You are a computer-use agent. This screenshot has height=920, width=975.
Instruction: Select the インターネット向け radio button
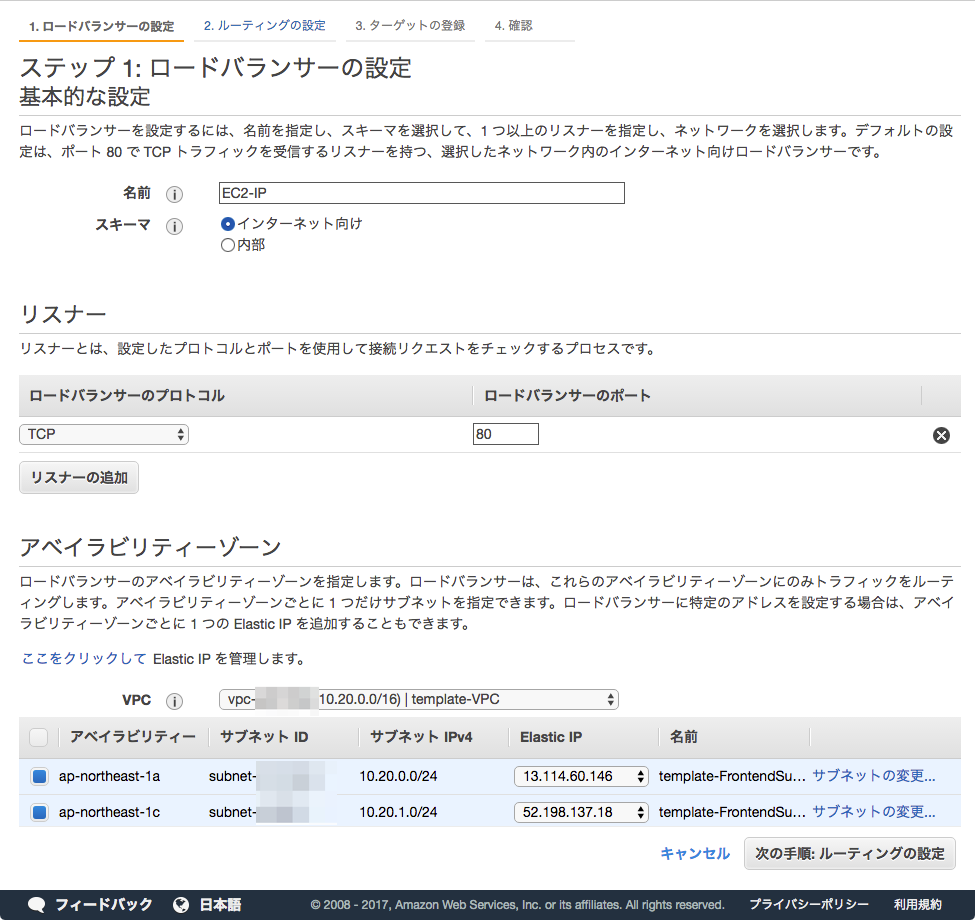(226, 223)
